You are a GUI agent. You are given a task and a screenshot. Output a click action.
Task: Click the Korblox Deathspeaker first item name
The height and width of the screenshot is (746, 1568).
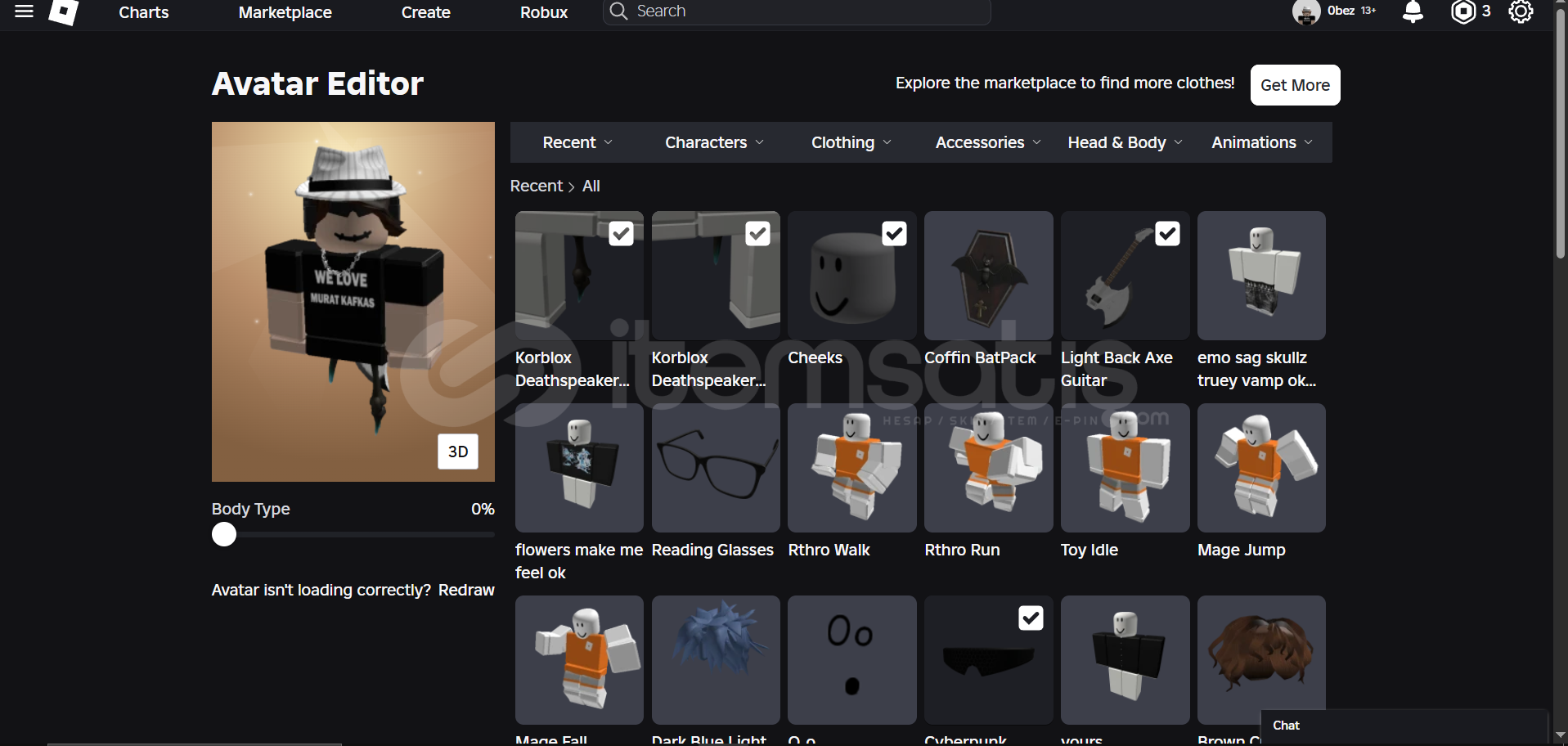(573, 369)
